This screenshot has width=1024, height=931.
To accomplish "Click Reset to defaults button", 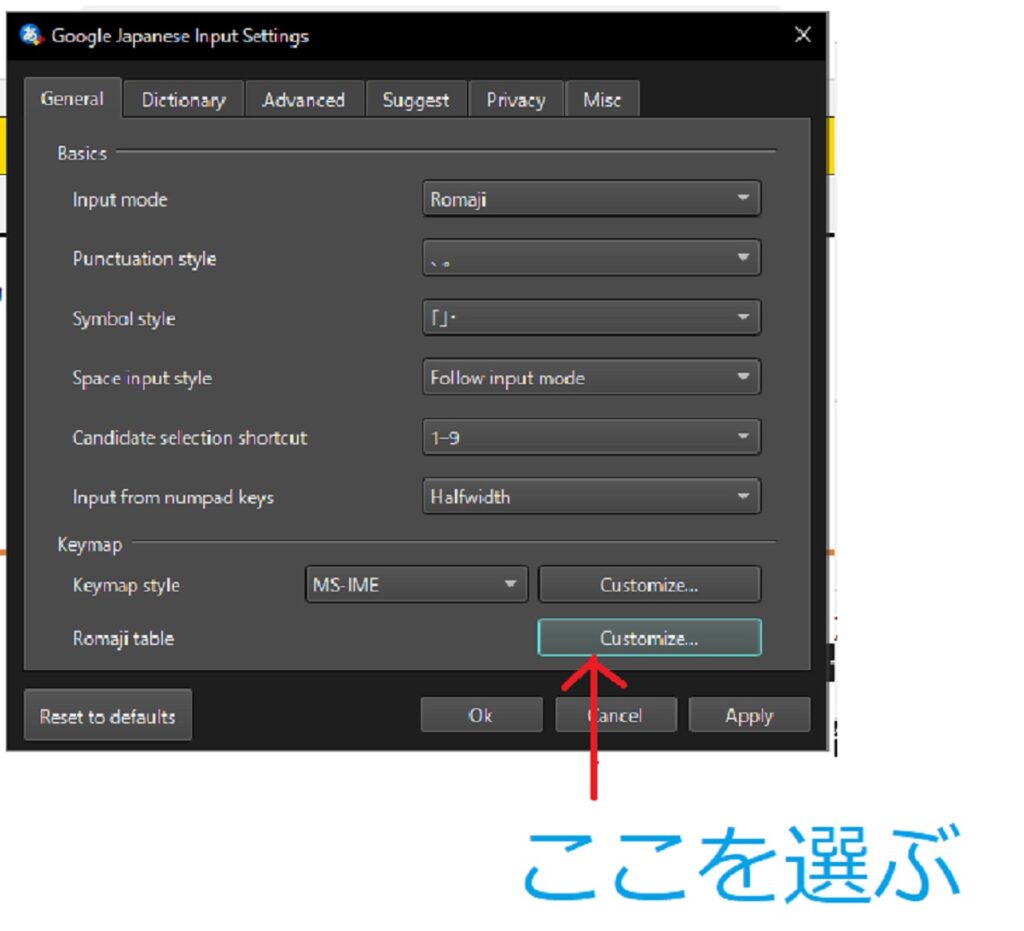I will point(108,716).
